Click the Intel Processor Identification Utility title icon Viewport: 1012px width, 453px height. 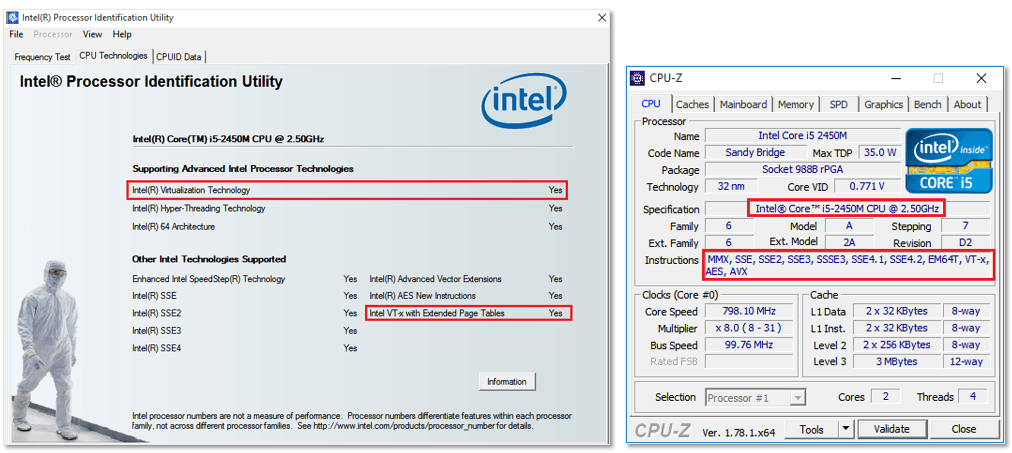click(12, 17)
